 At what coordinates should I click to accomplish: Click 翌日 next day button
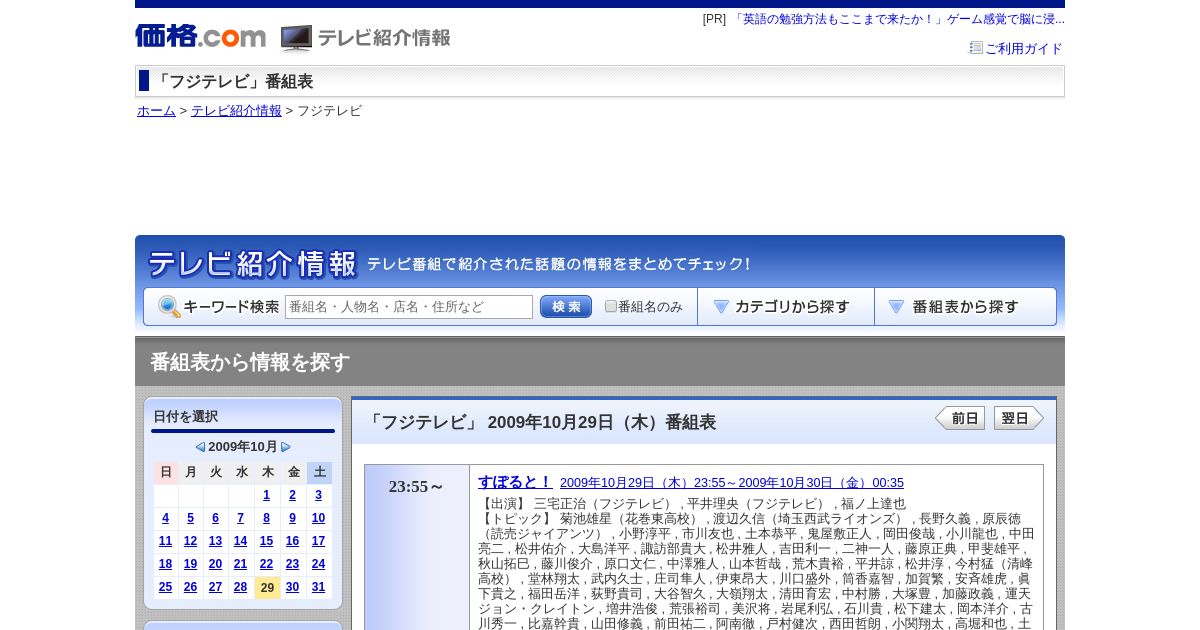pyautogui.click(x=1018, y=418)
